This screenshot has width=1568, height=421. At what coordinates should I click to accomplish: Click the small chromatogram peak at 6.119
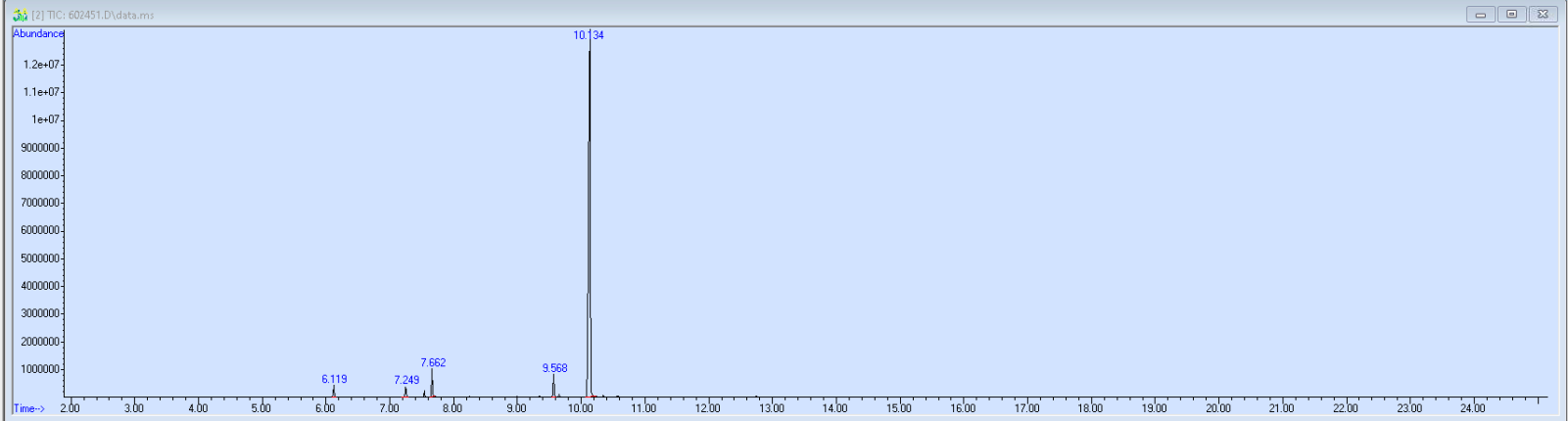(x=334, y=391)
